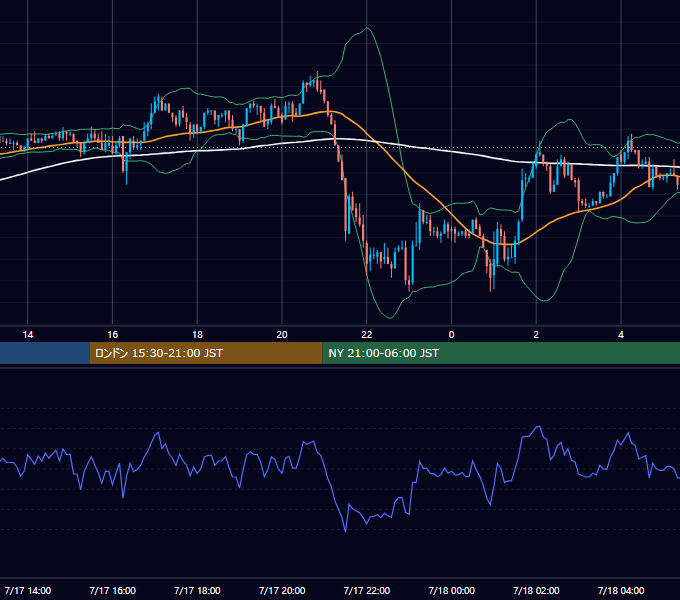Screen dimensions: 680x600
Task: Click the 16 hour label on chart axis
Action: (113, 335)
